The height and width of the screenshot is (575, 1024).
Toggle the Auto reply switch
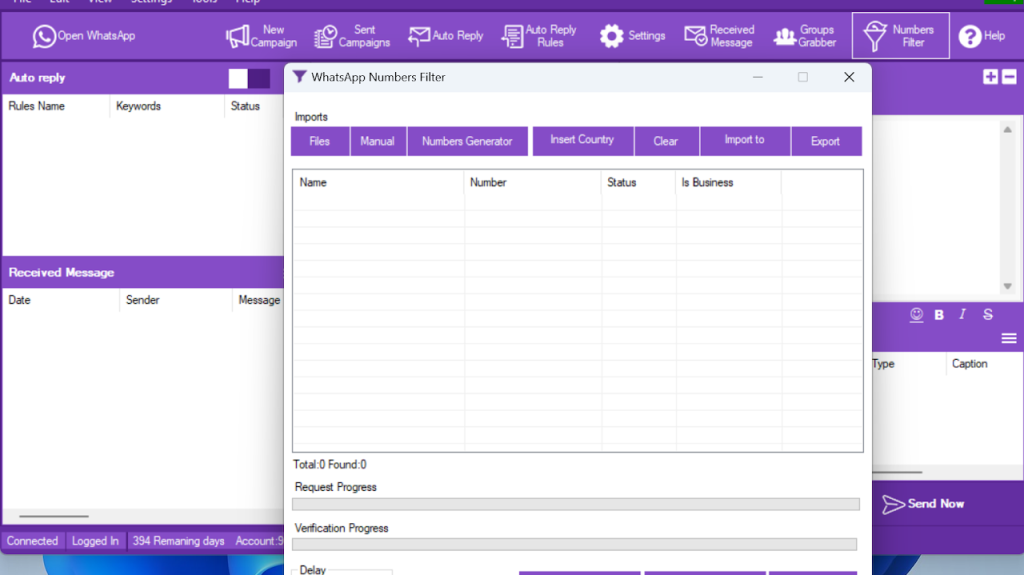click(249, 78)
